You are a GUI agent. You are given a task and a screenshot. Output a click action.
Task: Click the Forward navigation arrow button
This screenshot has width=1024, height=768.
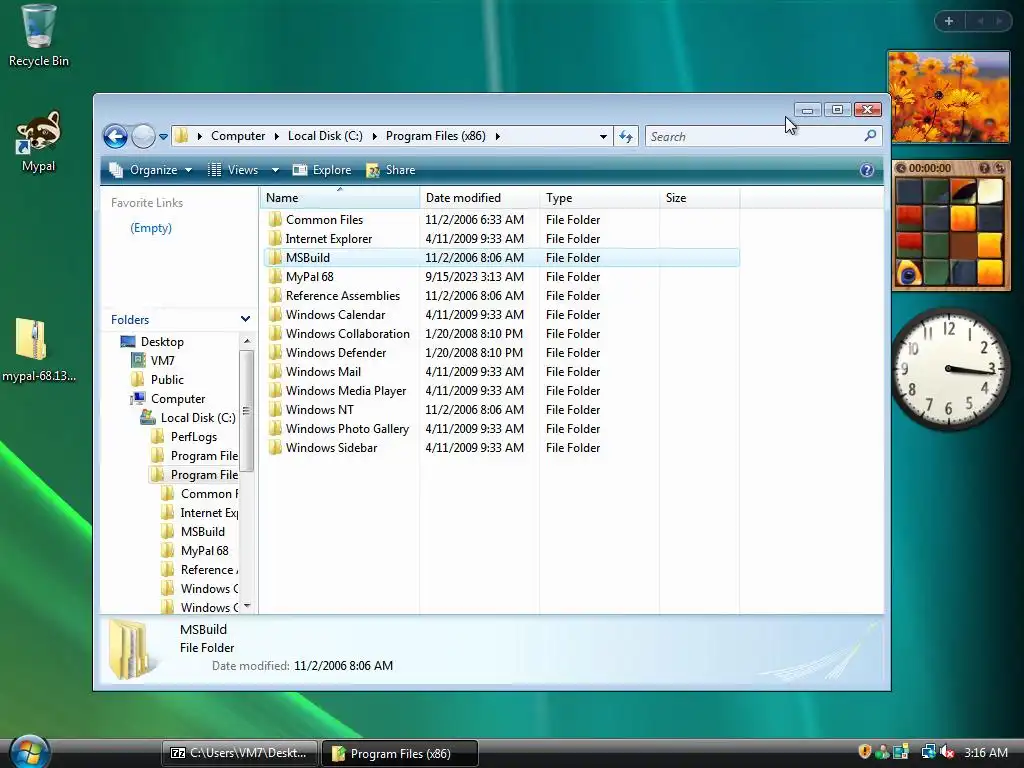point(143,136)
